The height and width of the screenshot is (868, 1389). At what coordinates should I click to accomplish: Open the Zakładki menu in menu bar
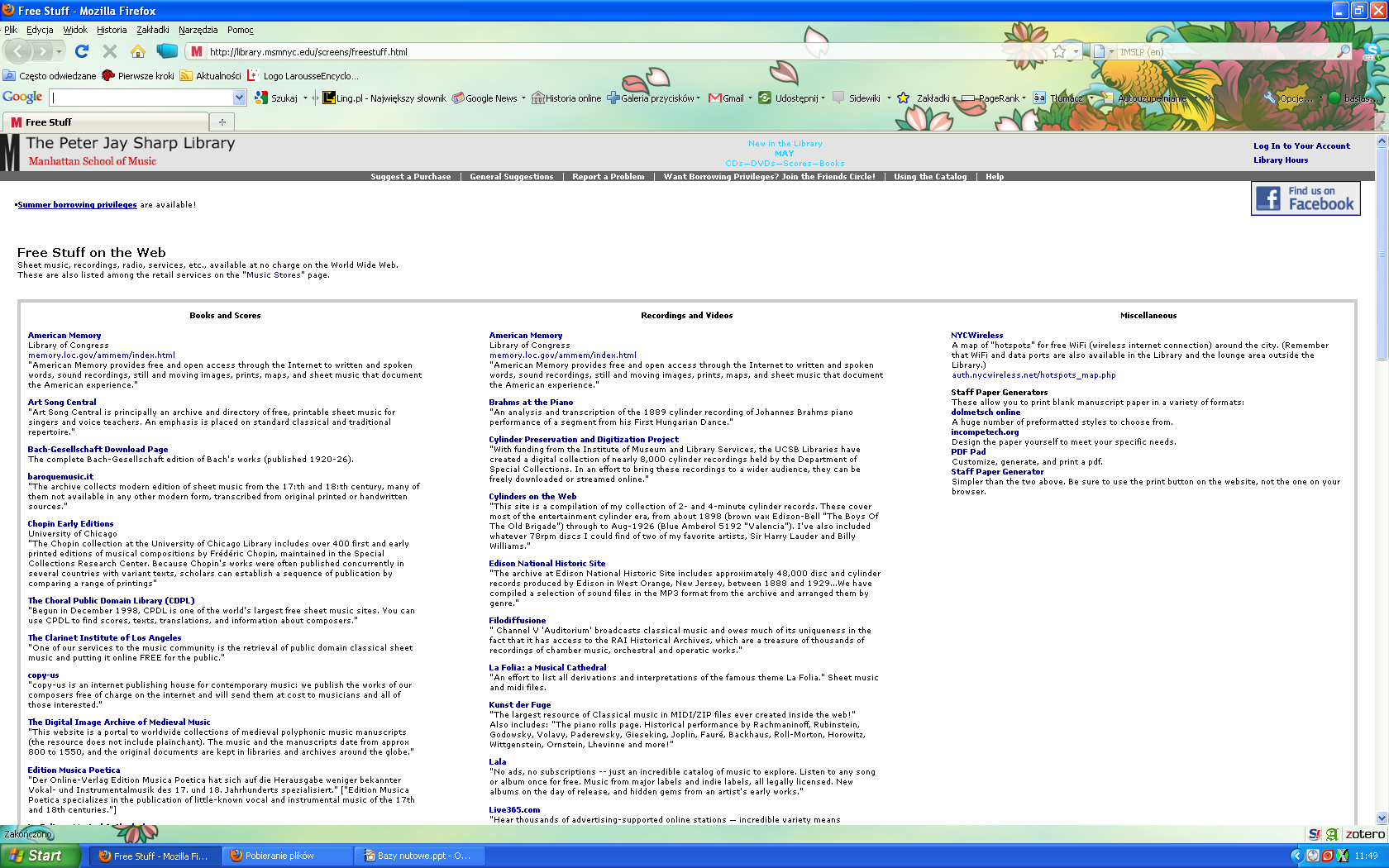click(x=153, y=30)
